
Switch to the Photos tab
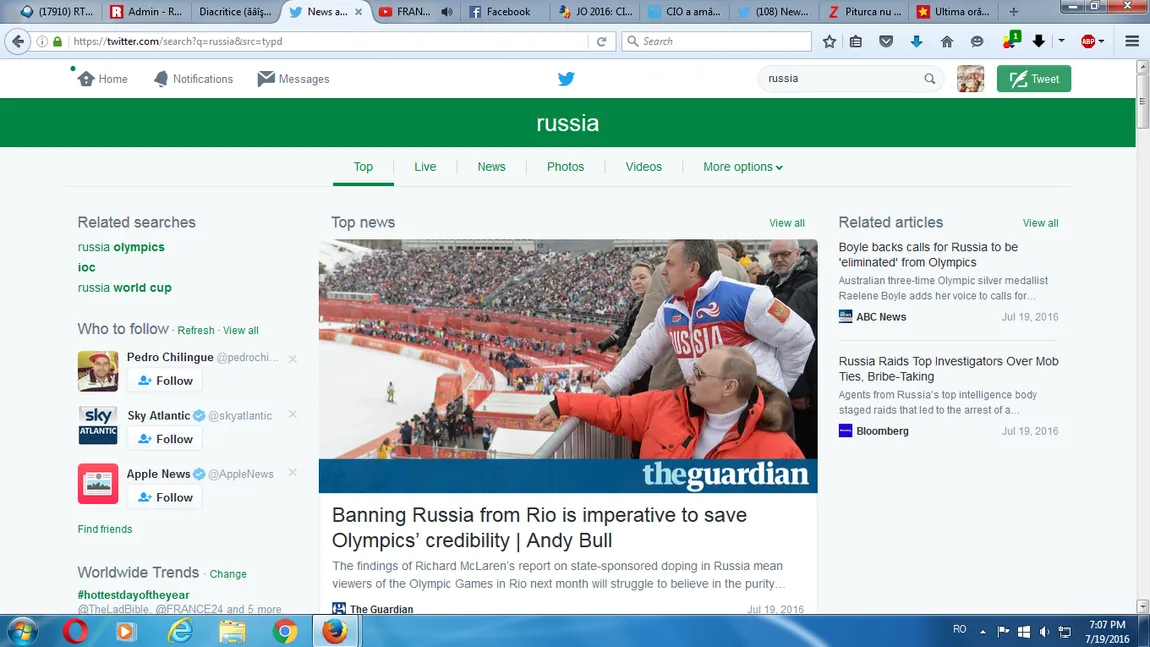click(x=565, y=167)
